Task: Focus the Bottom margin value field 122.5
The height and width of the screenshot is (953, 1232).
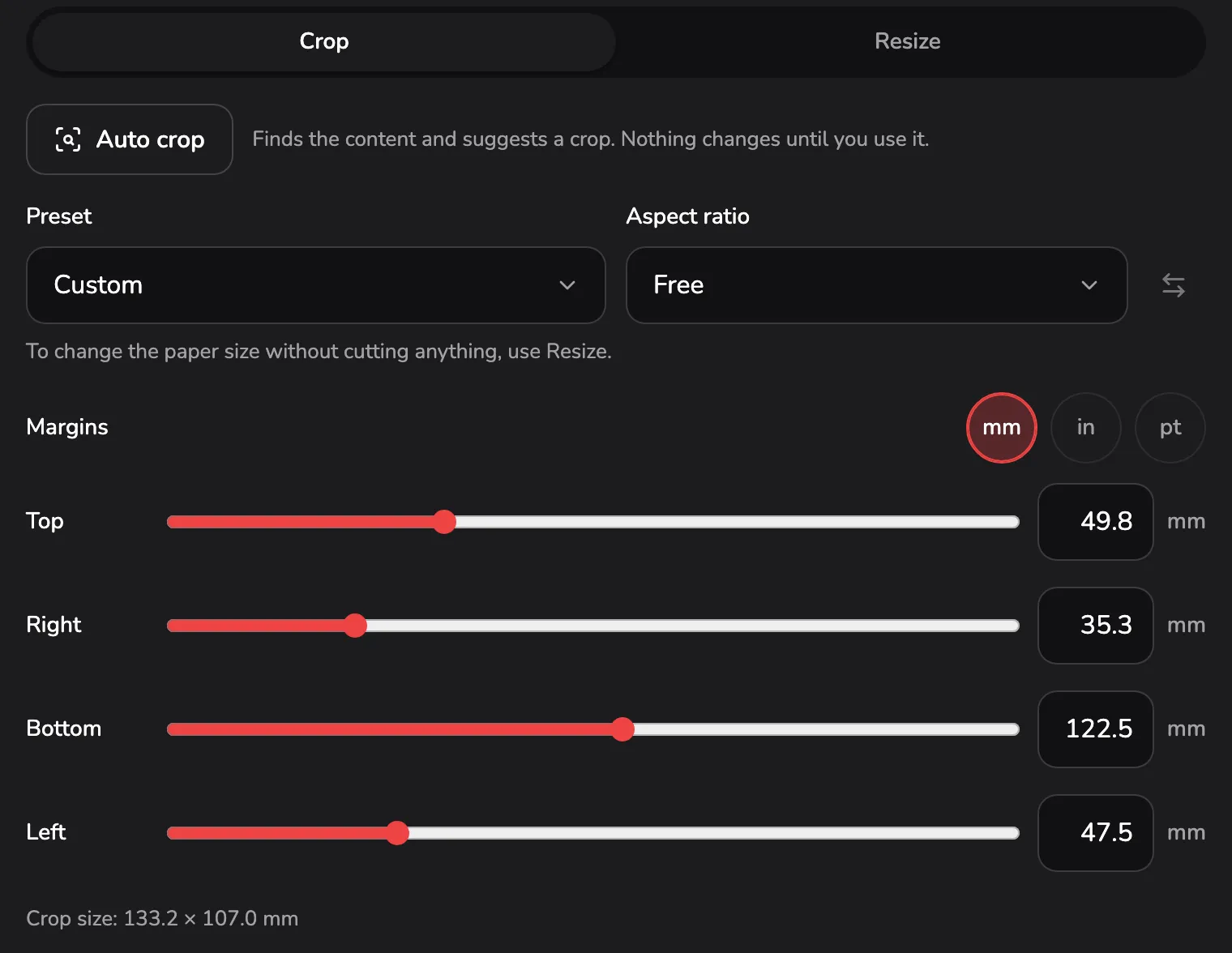Action: coord(1096,729)
